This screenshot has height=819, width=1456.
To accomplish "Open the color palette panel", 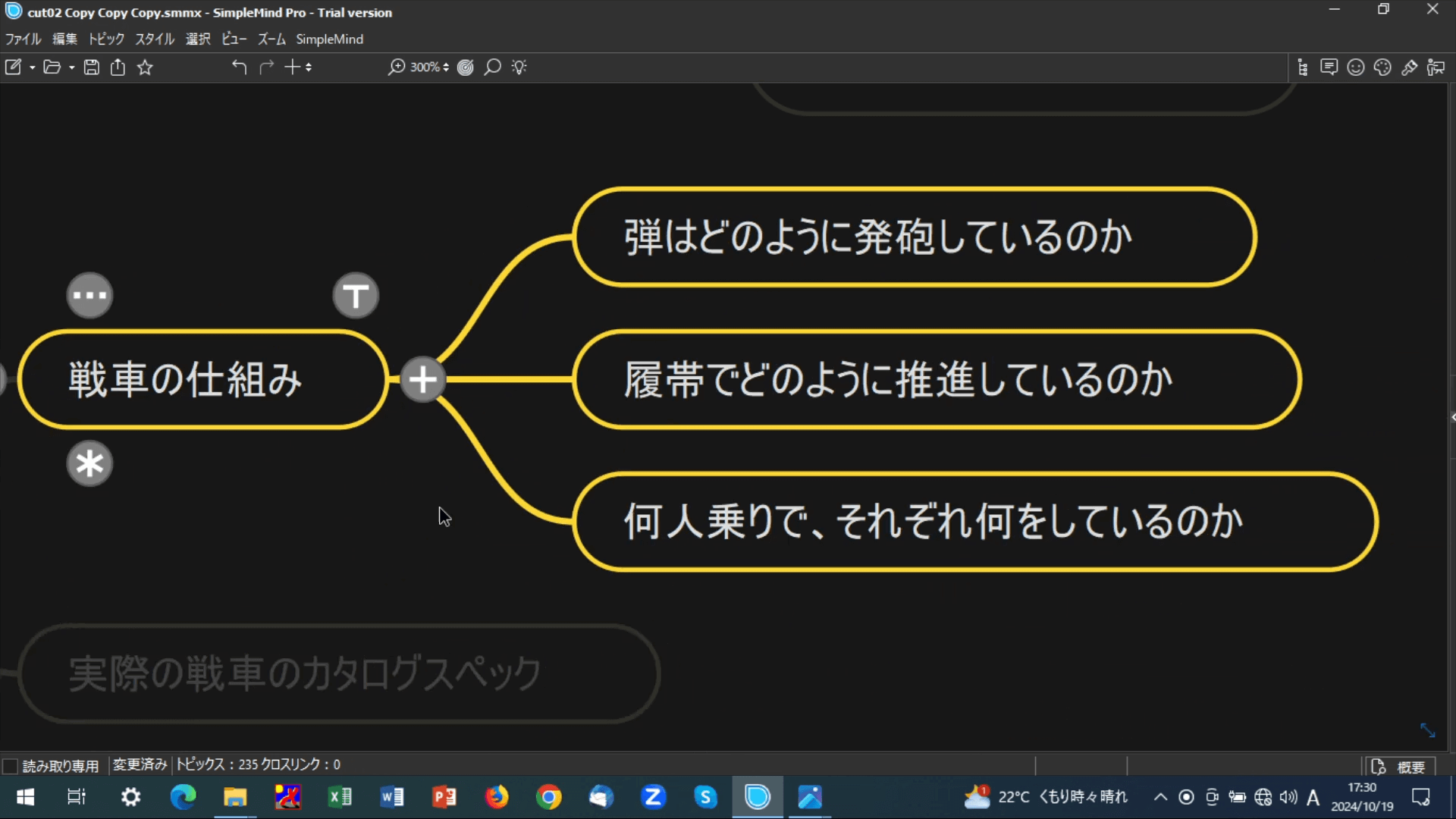I will point(1382,67).
